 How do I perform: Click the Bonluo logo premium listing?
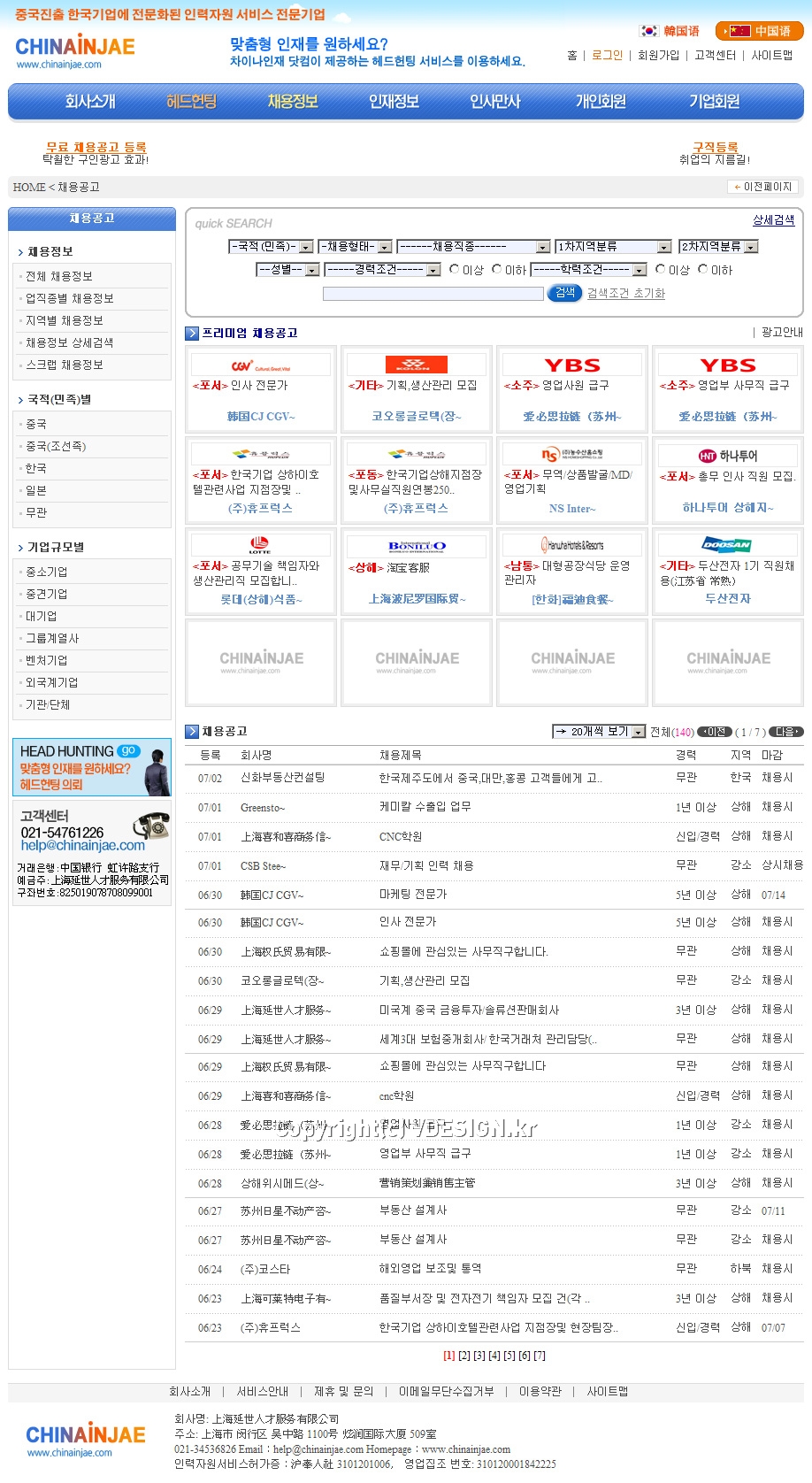point(417,546)
